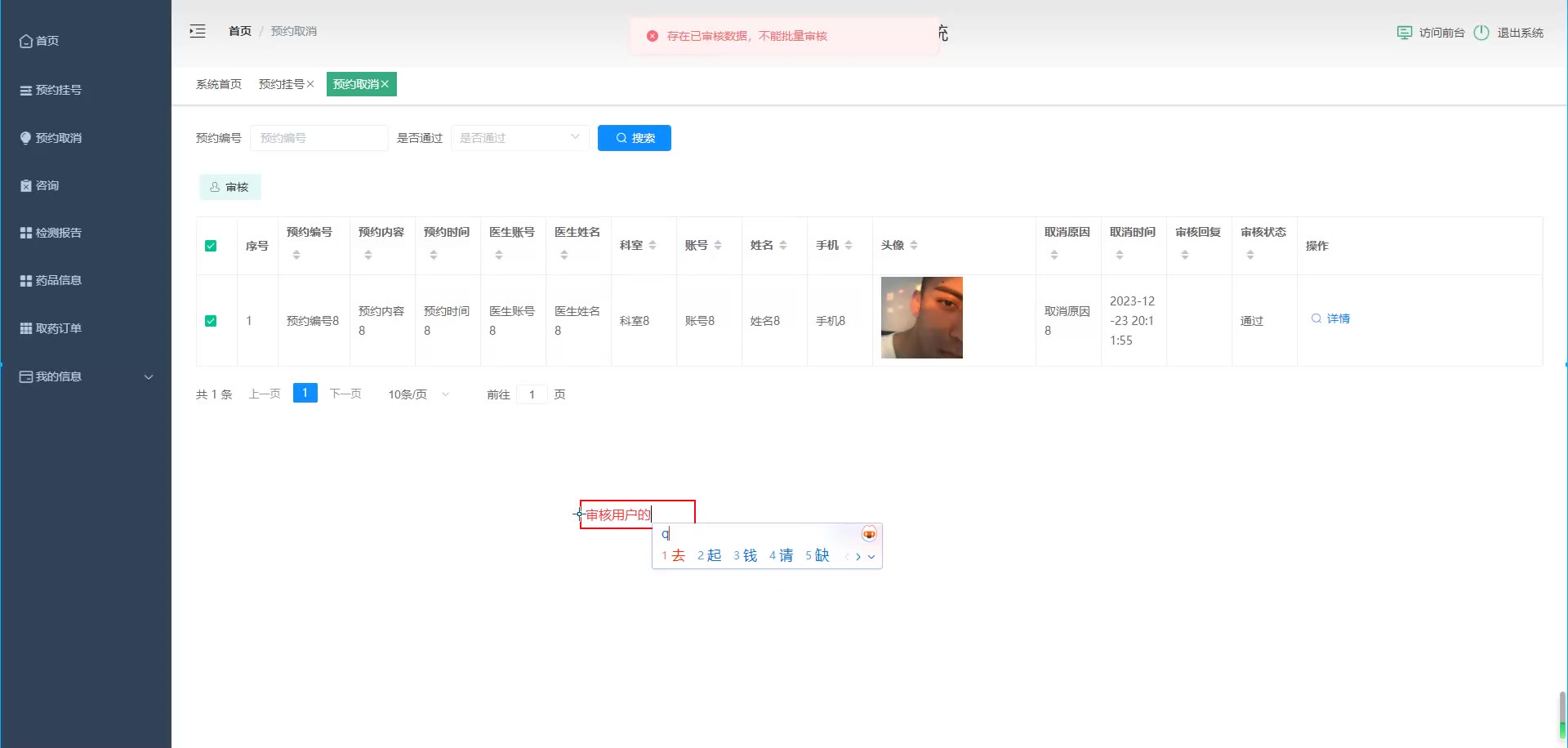1568x748 pixels.
Task: Open 详情 for row 1
Action: (1330, 318)
